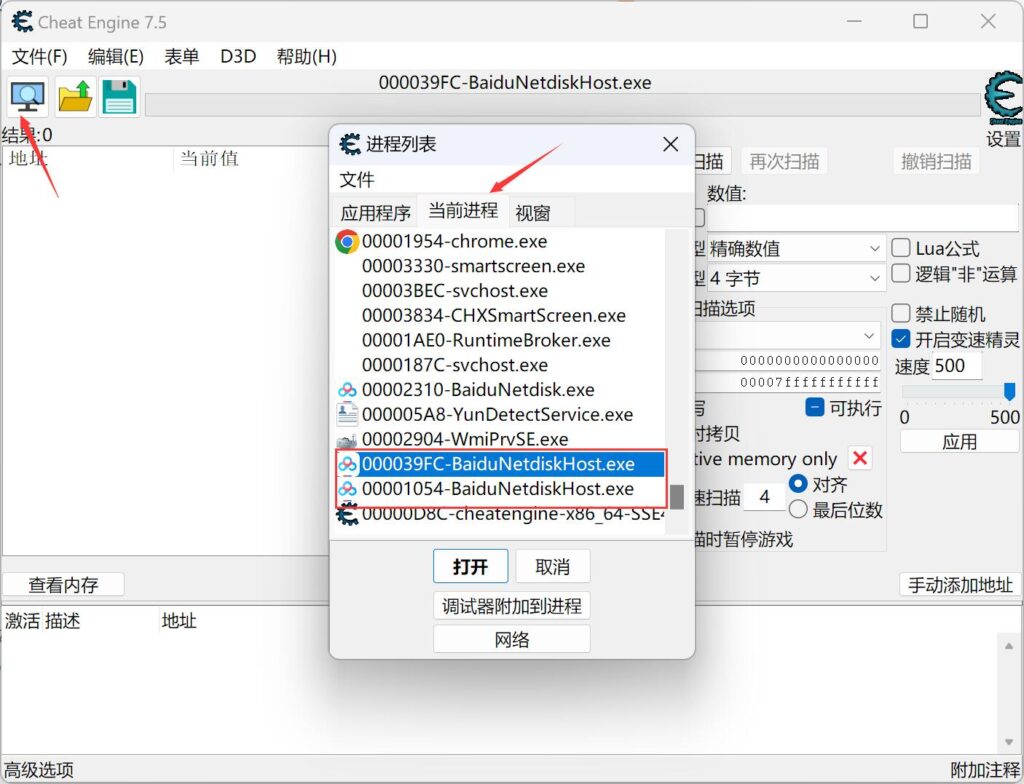Screen dimensions: 1024x784
Task: Open the 文件 menu in process list dialog
Action: (x=357, y=180)
